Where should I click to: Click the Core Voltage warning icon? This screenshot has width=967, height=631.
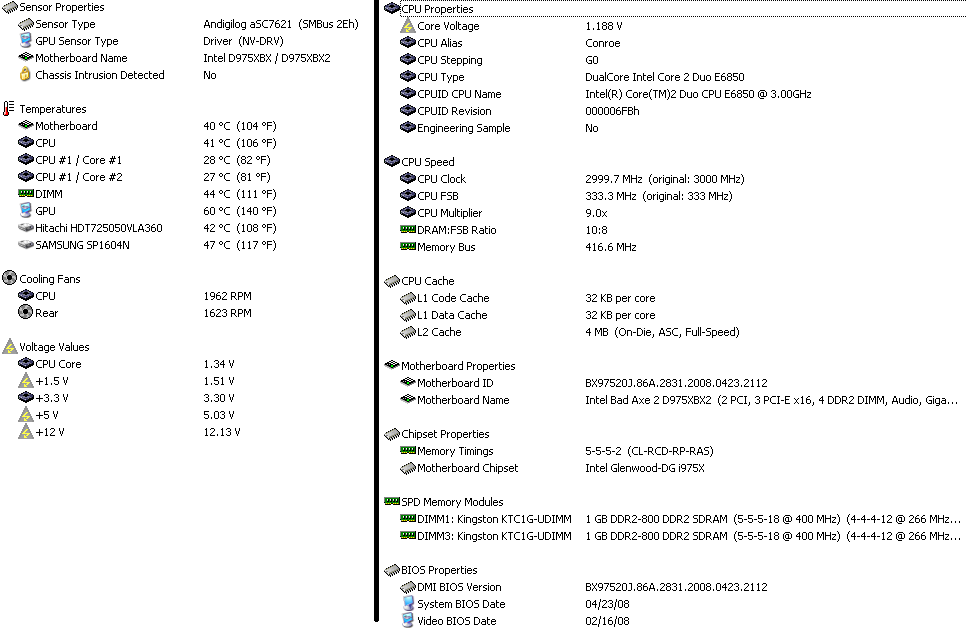coord(408,26)
